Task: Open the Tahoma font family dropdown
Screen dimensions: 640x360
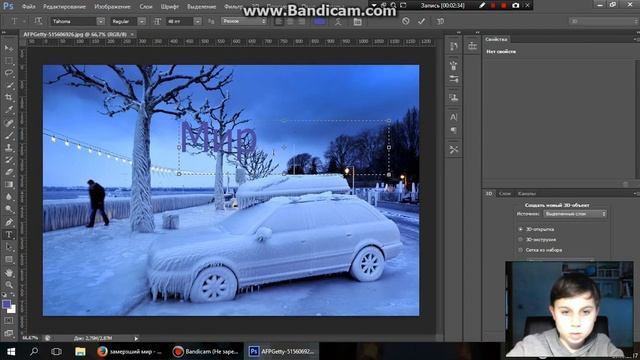Action: coord(100,21)
